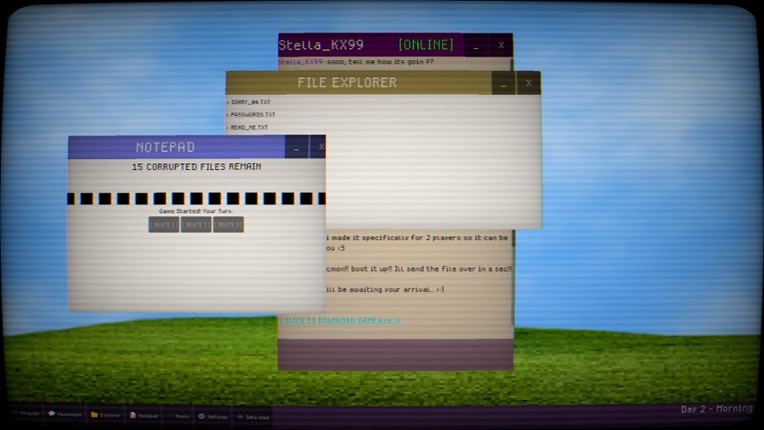Minimize the Stella_KX99 chat window

click(x=476, y=45)
